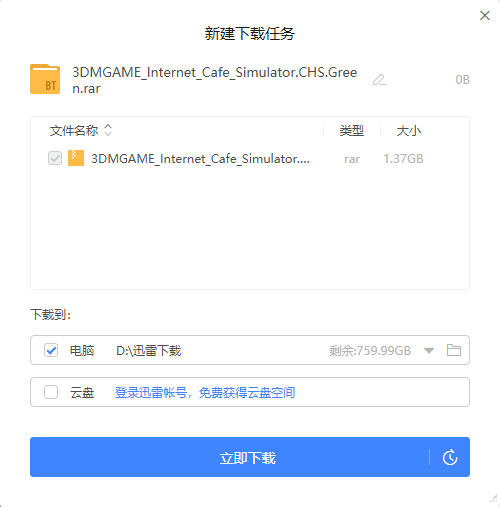
Task: Sort the file list by 类型 column
Action: [351, 131]
